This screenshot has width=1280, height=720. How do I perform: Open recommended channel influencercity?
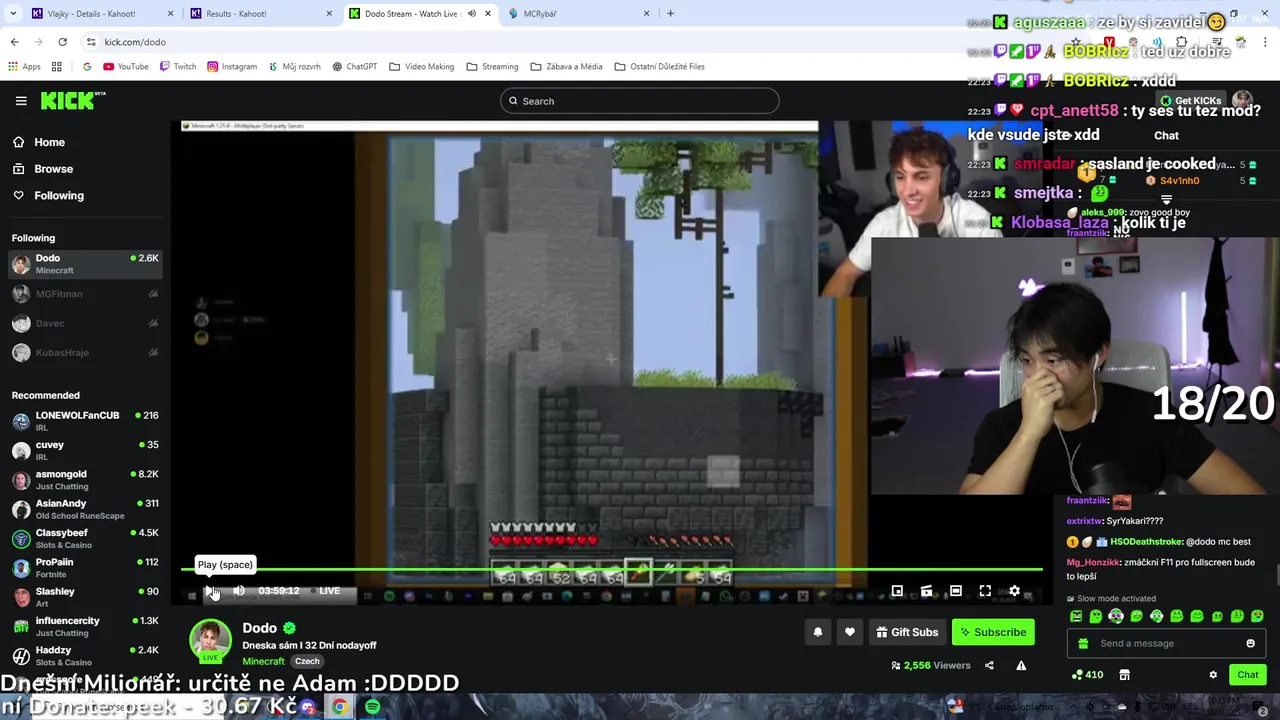click(86, 626)
